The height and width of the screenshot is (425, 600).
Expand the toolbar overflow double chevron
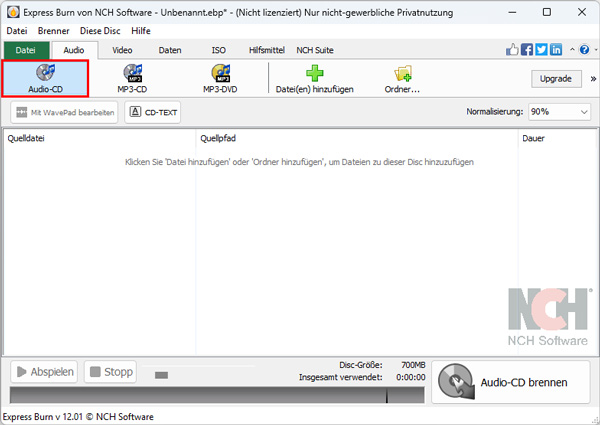[593, 79]
